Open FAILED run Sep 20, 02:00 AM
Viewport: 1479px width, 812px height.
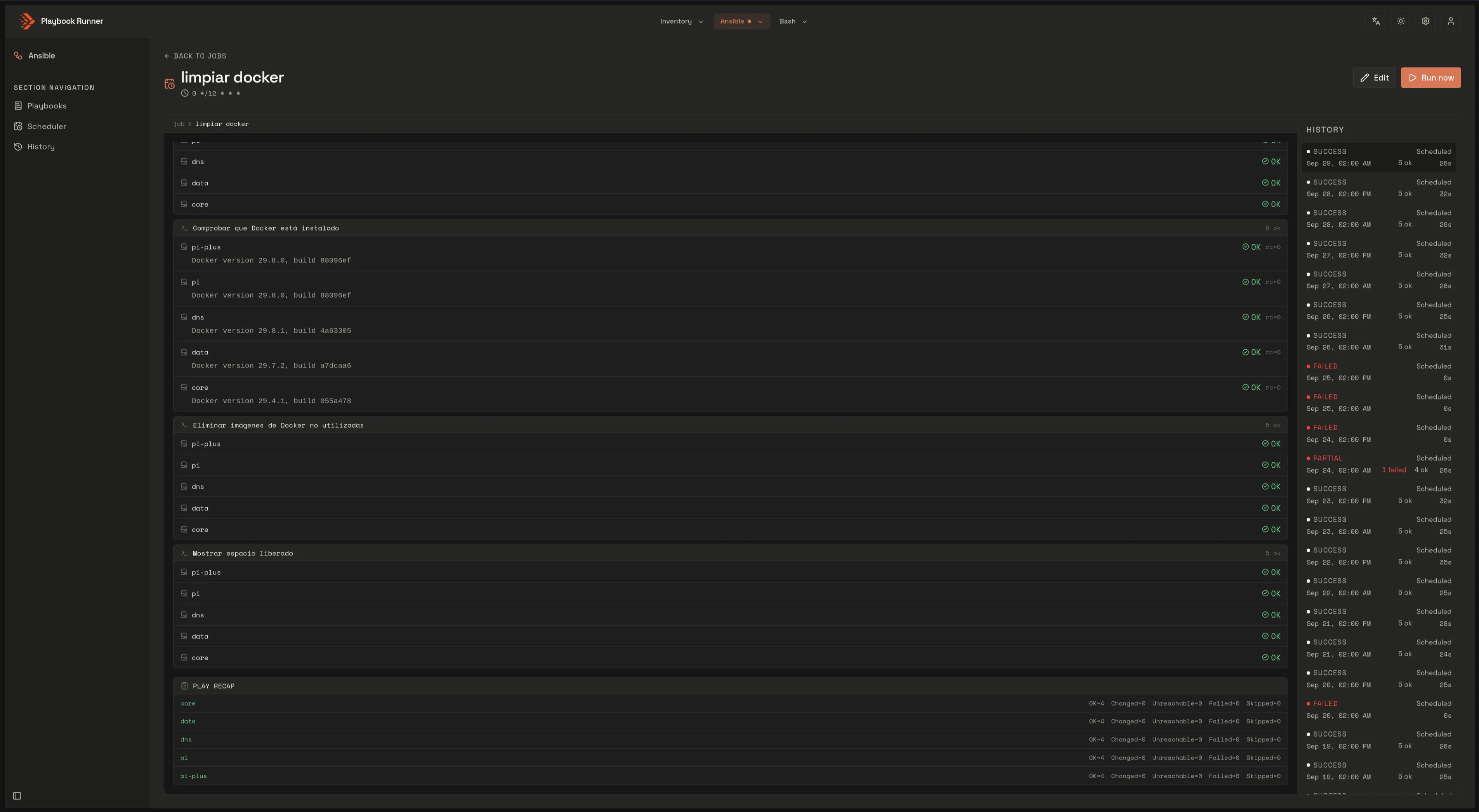point(1378,709)
